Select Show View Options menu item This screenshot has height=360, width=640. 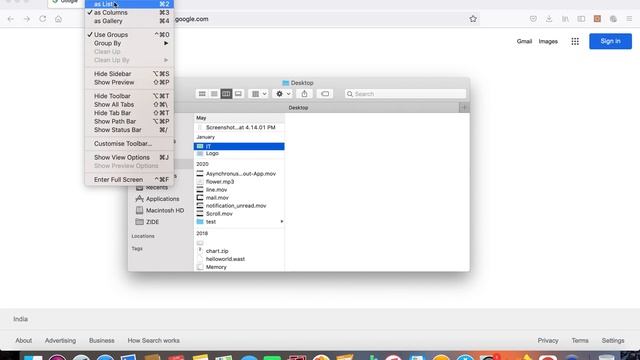click(129, 158)
